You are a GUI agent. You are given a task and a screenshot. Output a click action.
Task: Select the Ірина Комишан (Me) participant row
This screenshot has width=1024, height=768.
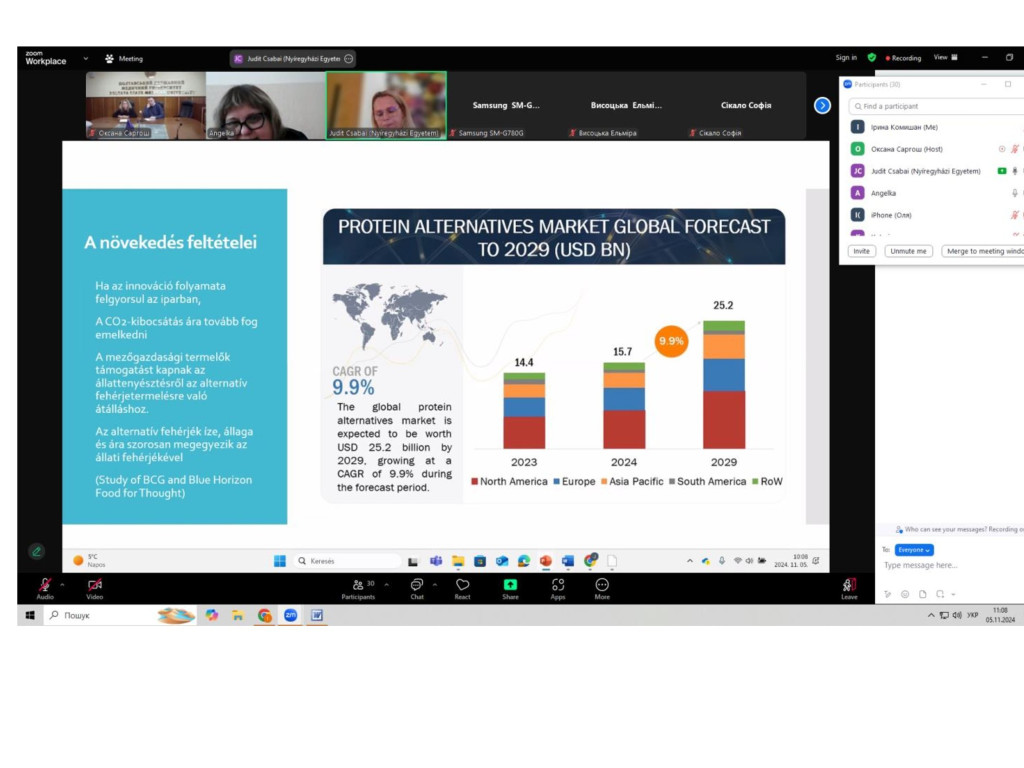pos(934,127)
